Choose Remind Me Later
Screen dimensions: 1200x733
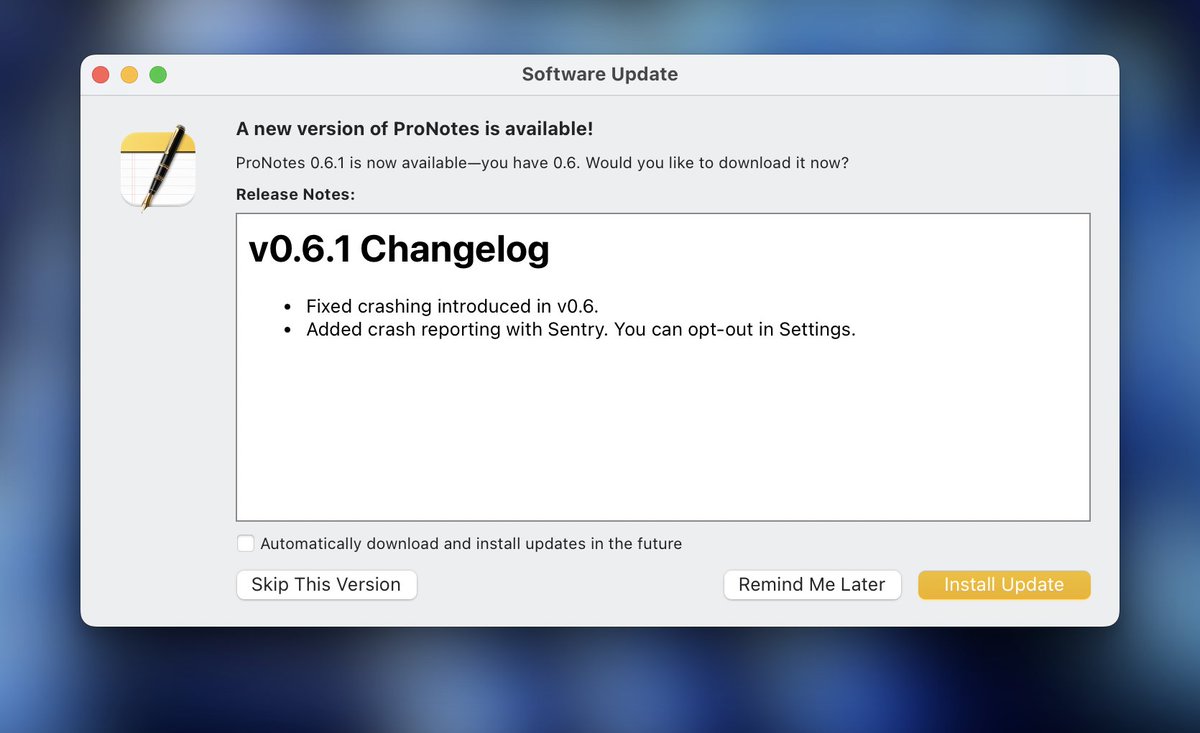pos(812,585)
